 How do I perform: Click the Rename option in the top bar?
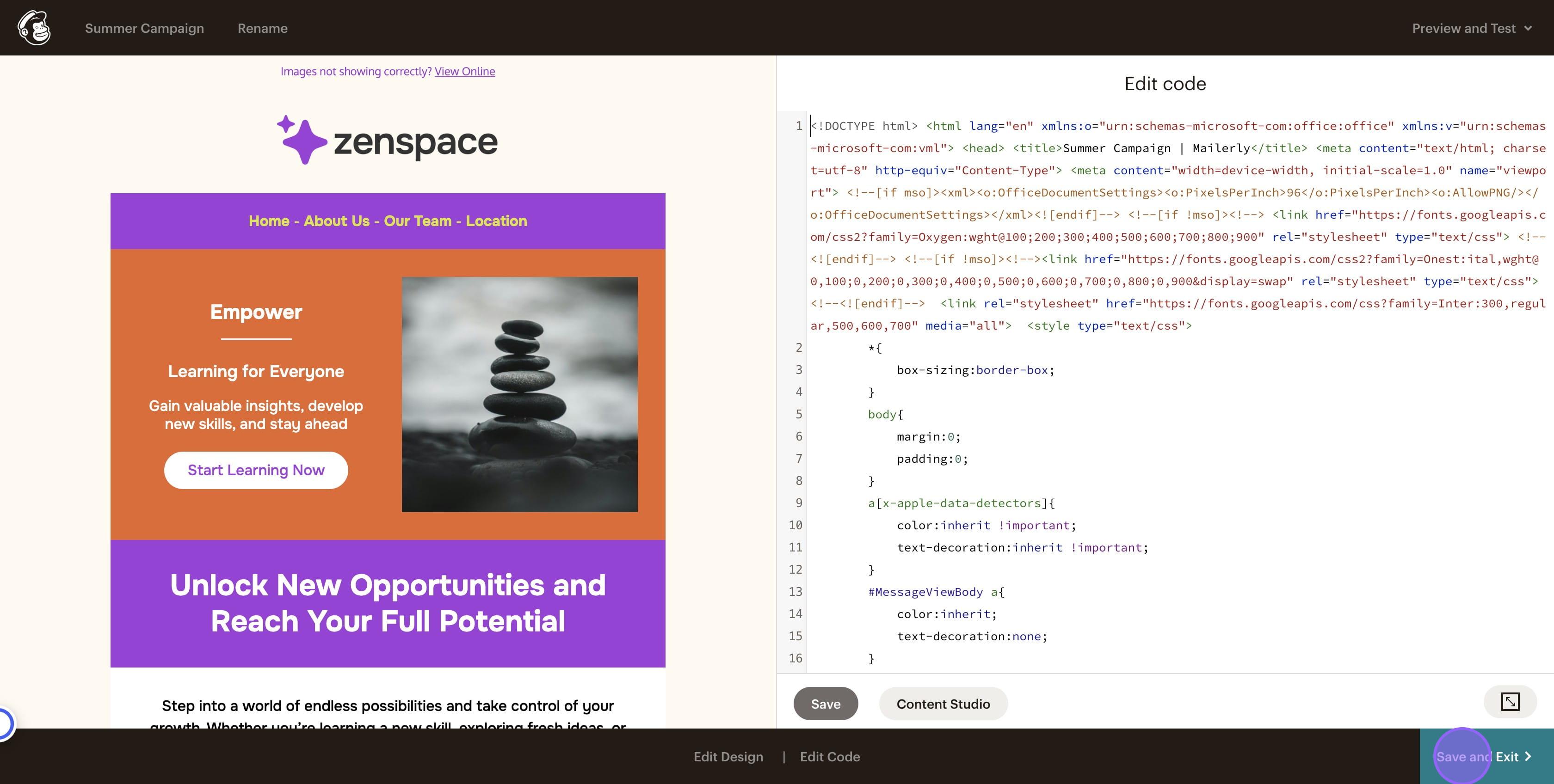[x=262, y=28]
